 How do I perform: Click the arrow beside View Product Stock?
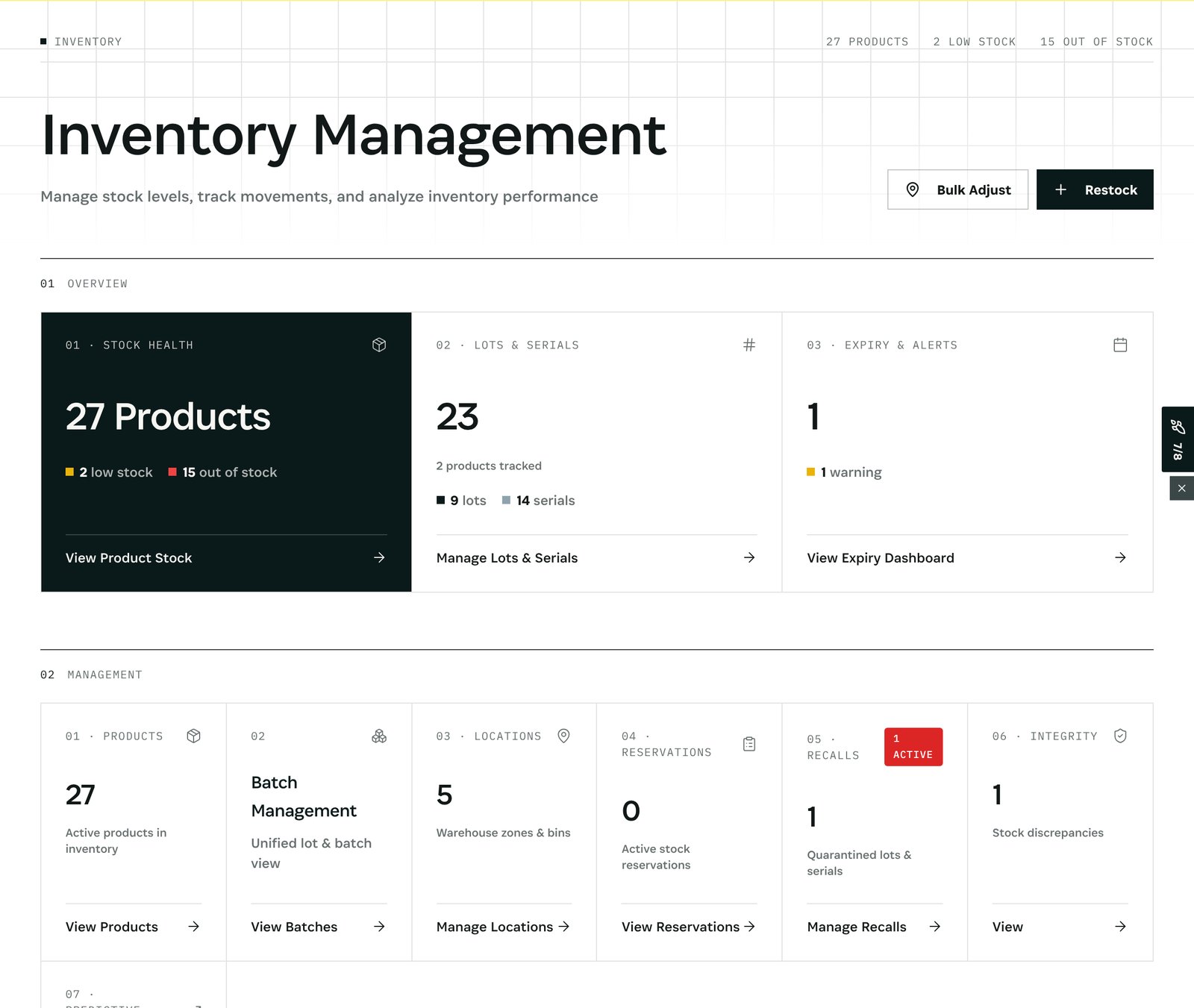pos(379,558)
